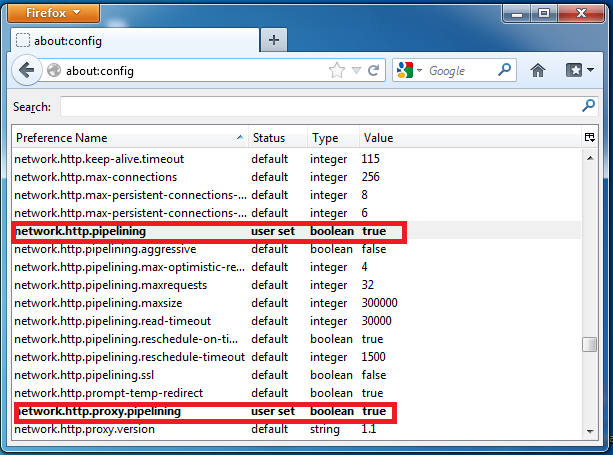This screenshot has height=455, width=613.
Task: Bookmark this page with the star icon
Action: [x=337, y=71]
